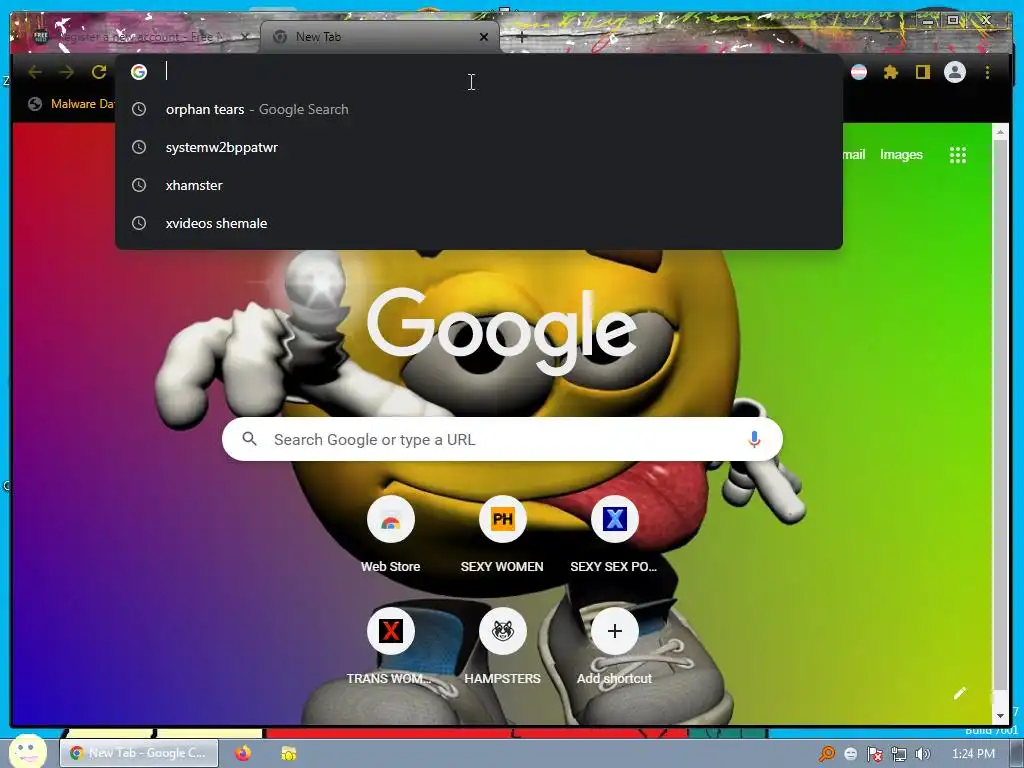Open the Chrome three-dot menu
This screenshot has width=1024, height=768.
[x=987, y=72]
